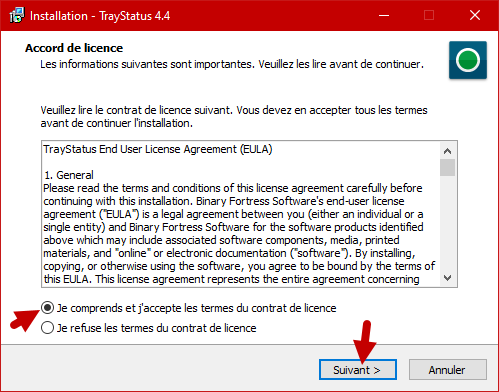Click the TrayStatus green circle logo
The height and width of the screenshot is (392, 499).
coord(468,60)
